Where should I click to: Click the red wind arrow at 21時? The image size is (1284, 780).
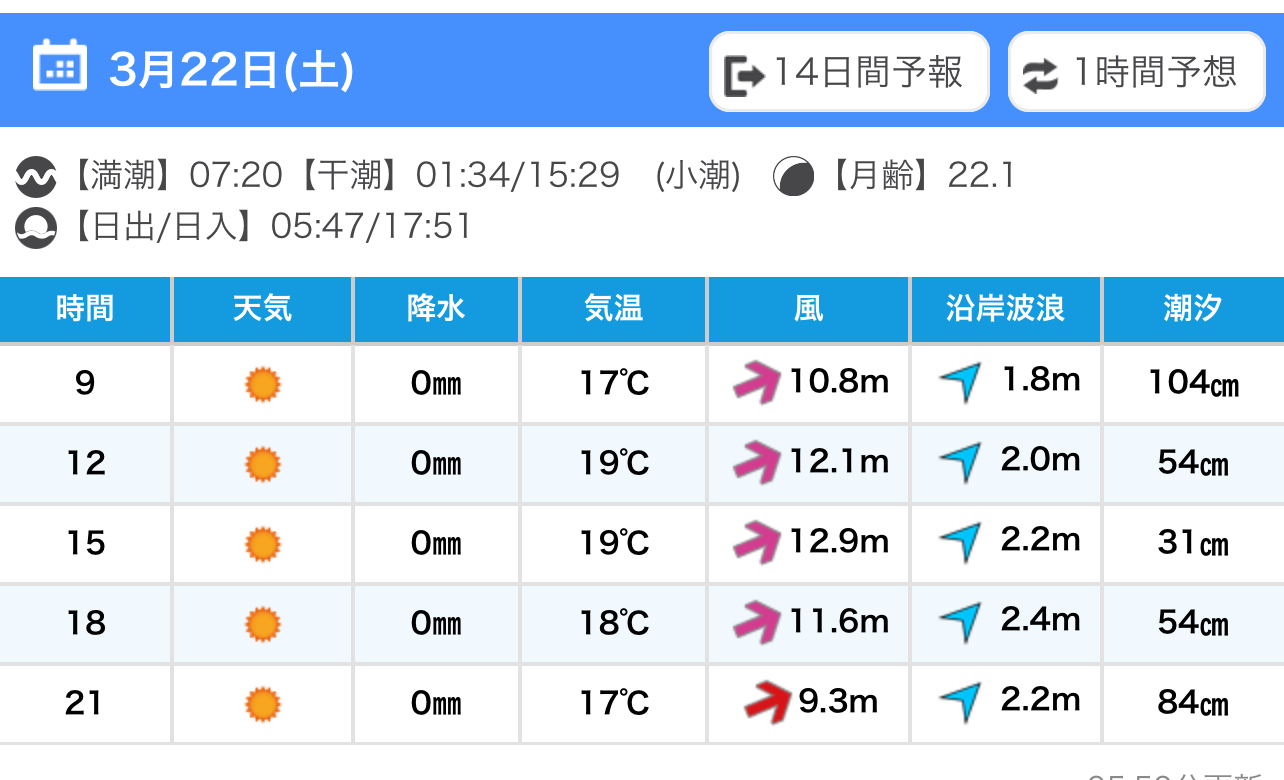point(768,701)
